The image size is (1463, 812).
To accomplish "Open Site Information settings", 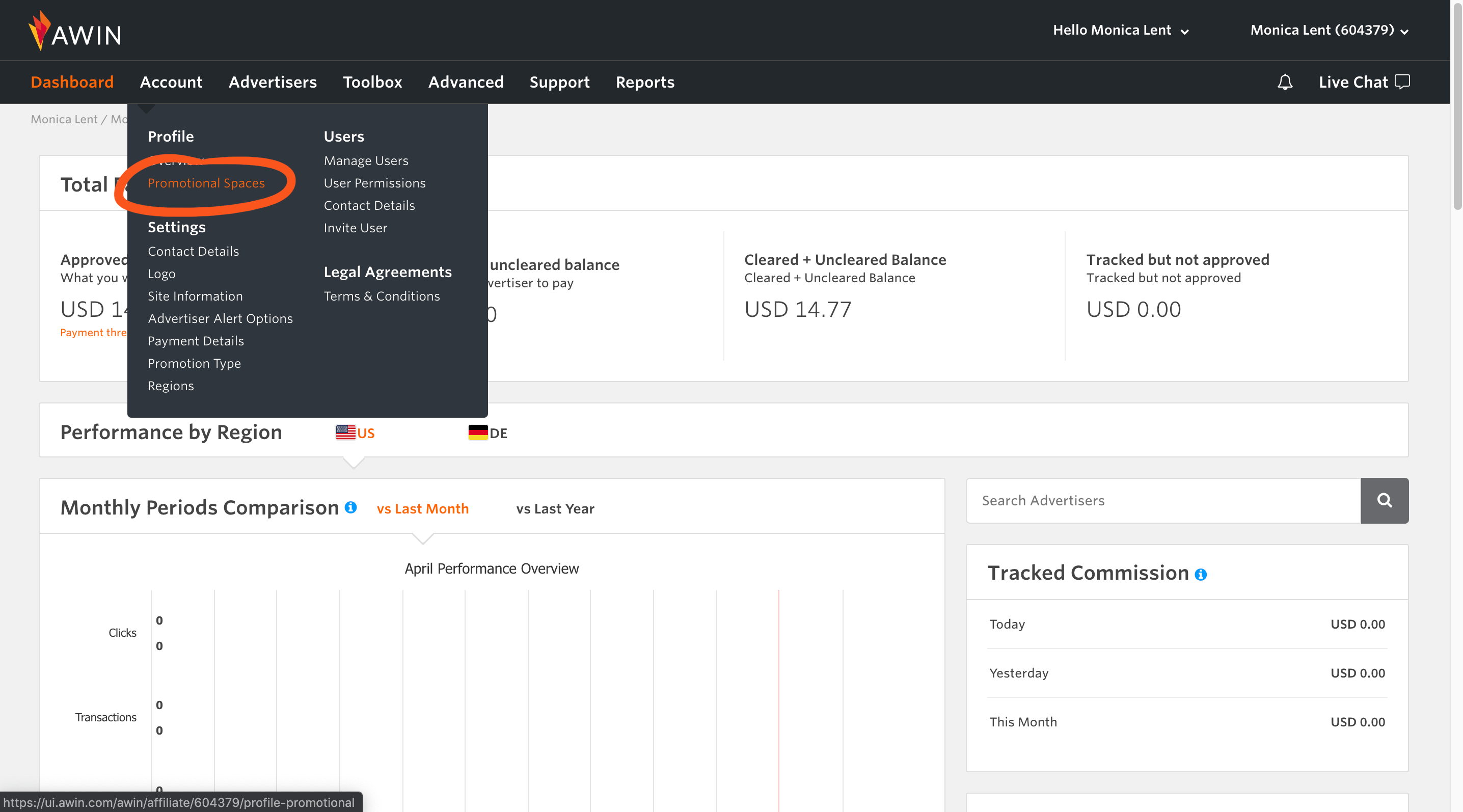I will coord(196,296).
